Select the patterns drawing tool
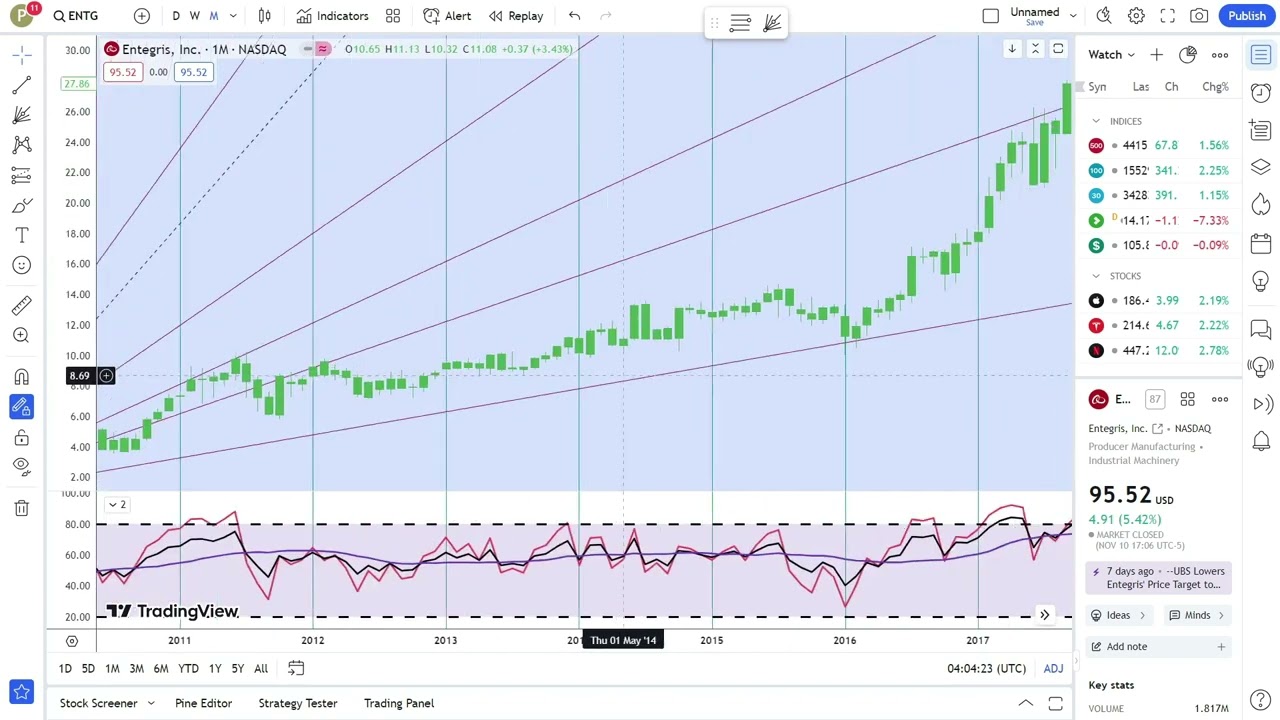This screenshot has width=1280, height=720. [21, 145]
